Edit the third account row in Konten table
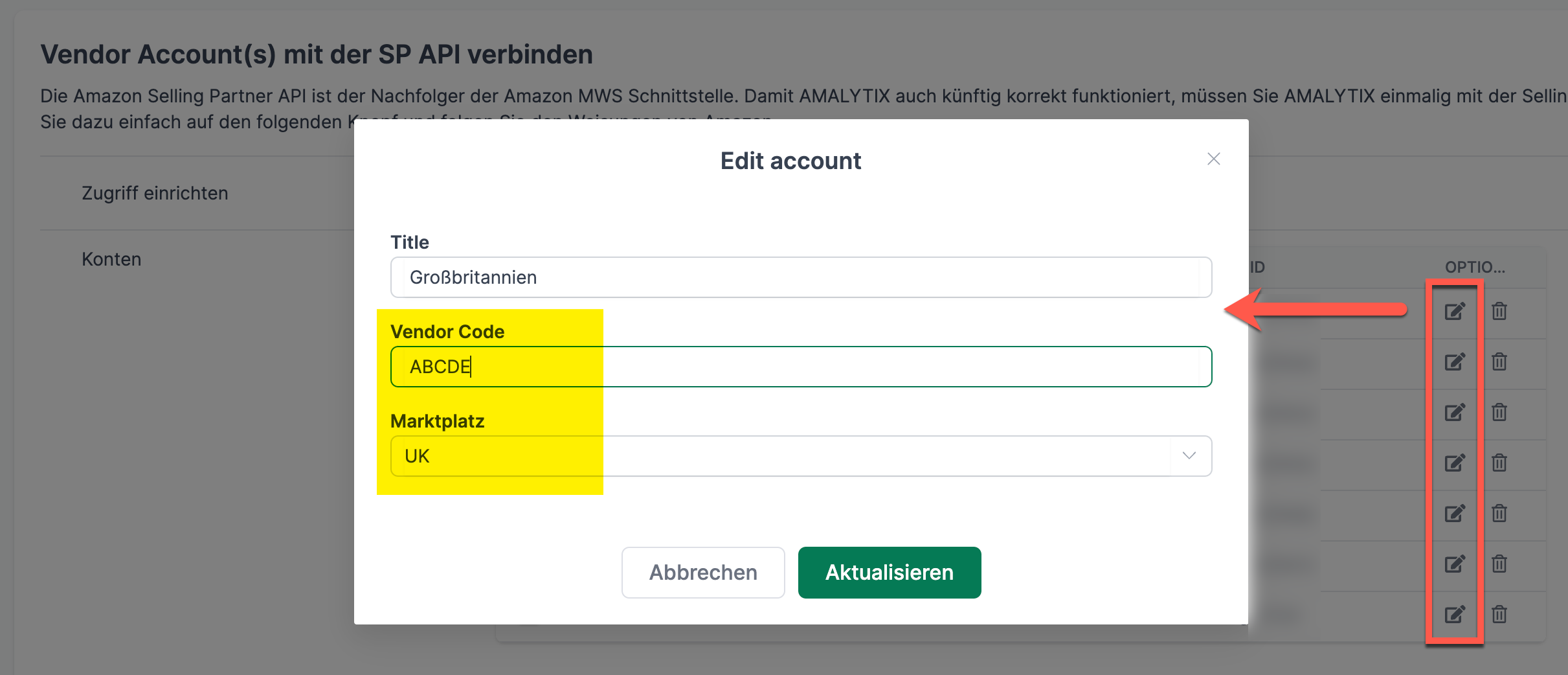This screenshot has height=675, width=1568. (1455, 413)
